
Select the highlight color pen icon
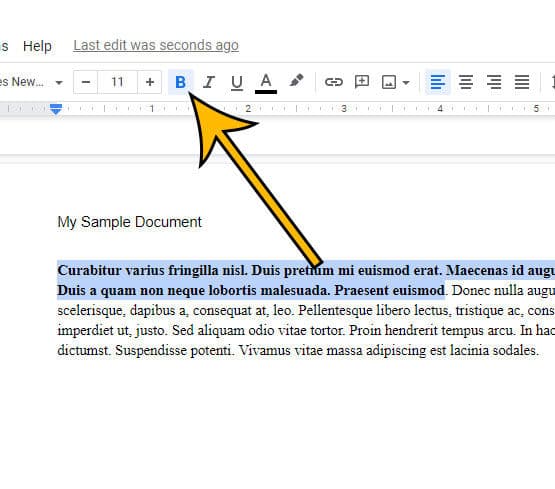tap(296, 81)
